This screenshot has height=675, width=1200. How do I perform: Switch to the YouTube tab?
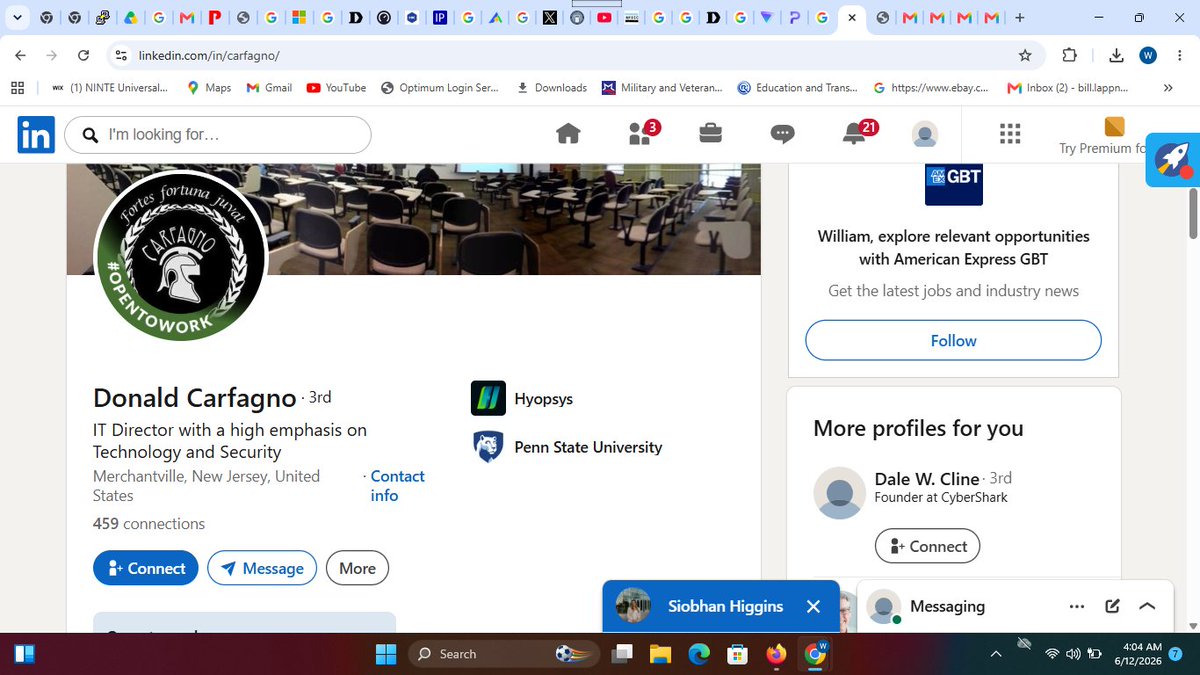tap(604, 18)
